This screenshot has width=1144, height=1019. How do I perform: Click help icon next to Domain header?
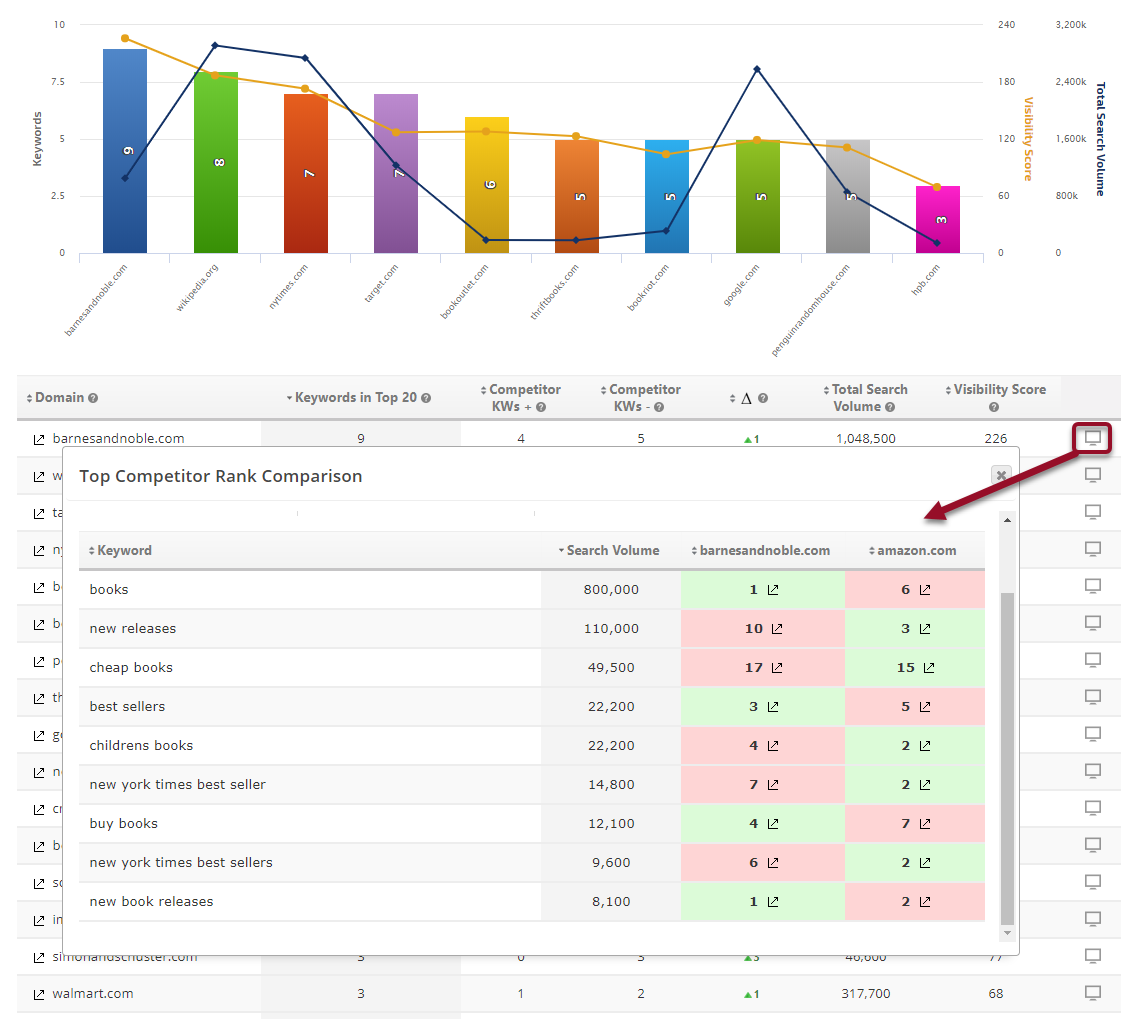[x=93, y=398]
